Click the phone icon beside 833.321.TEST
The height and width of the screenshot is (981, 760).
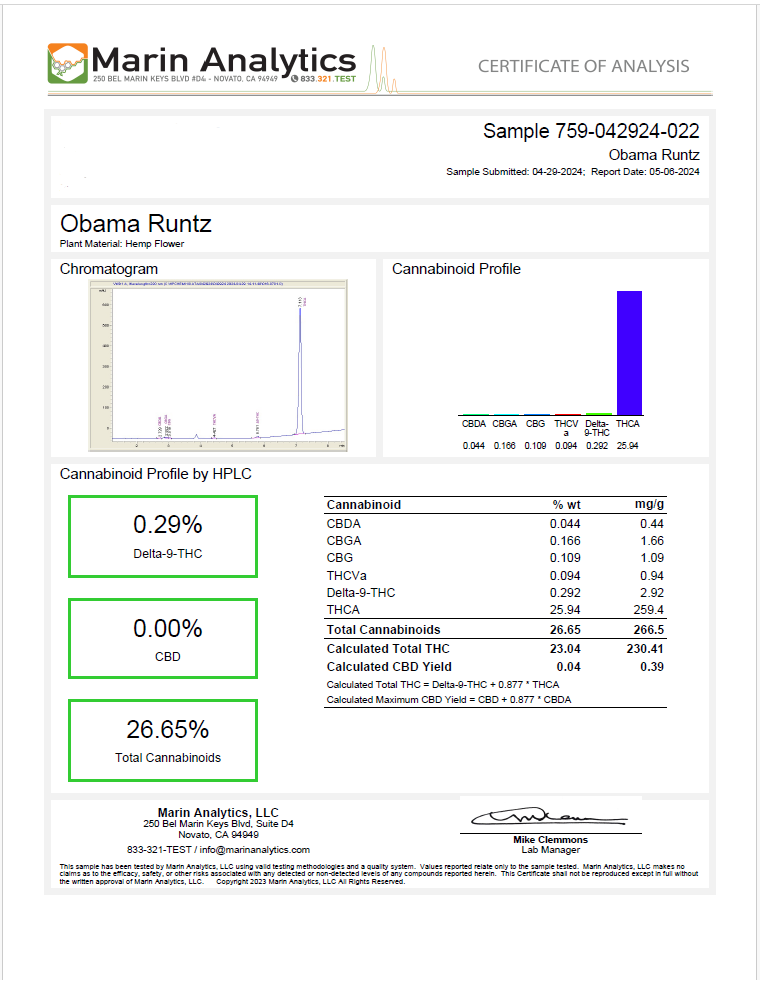click(295, 79)
